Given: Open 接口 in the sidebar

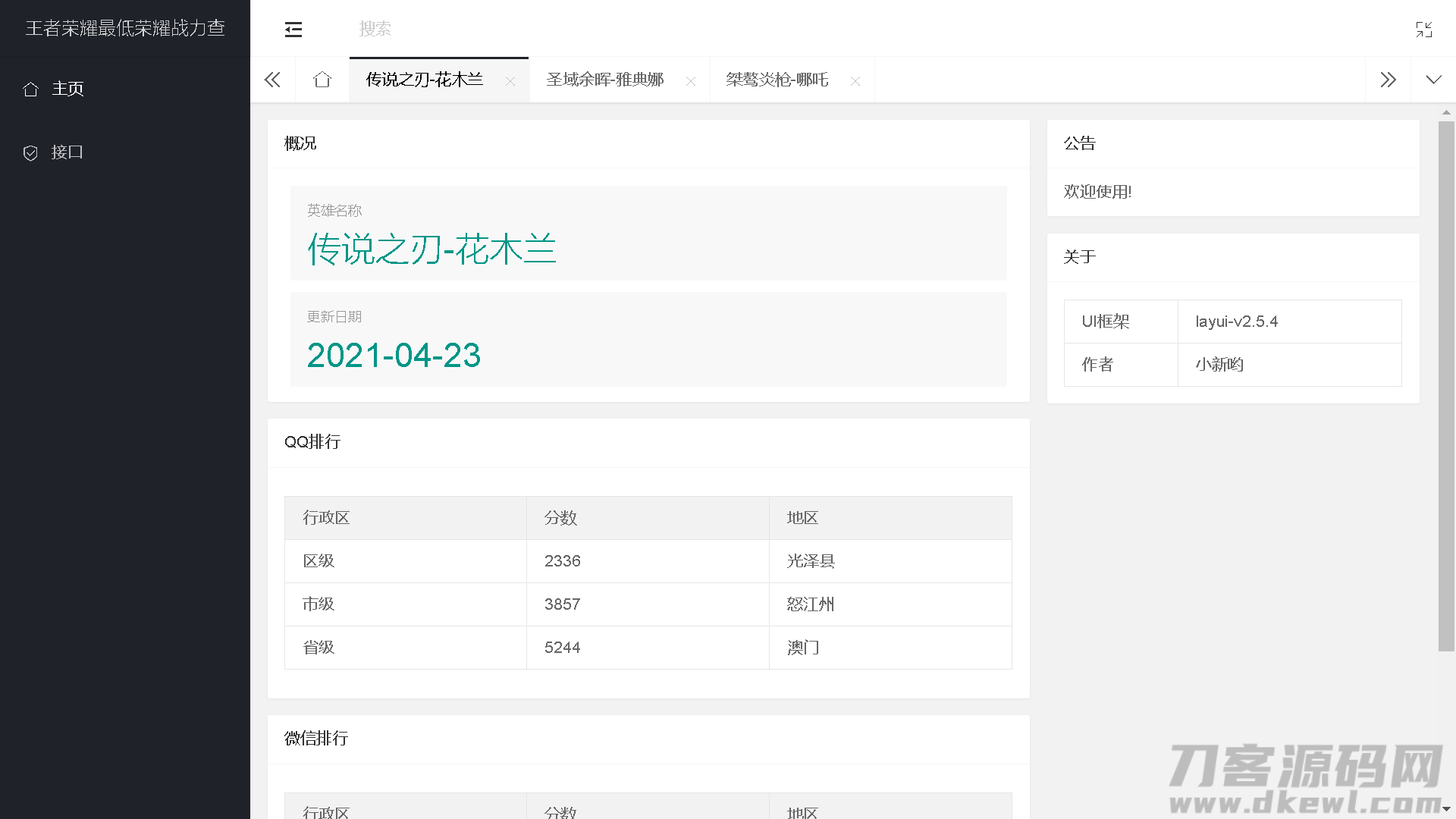Looking at the screenshot, I should click(67, 152).
